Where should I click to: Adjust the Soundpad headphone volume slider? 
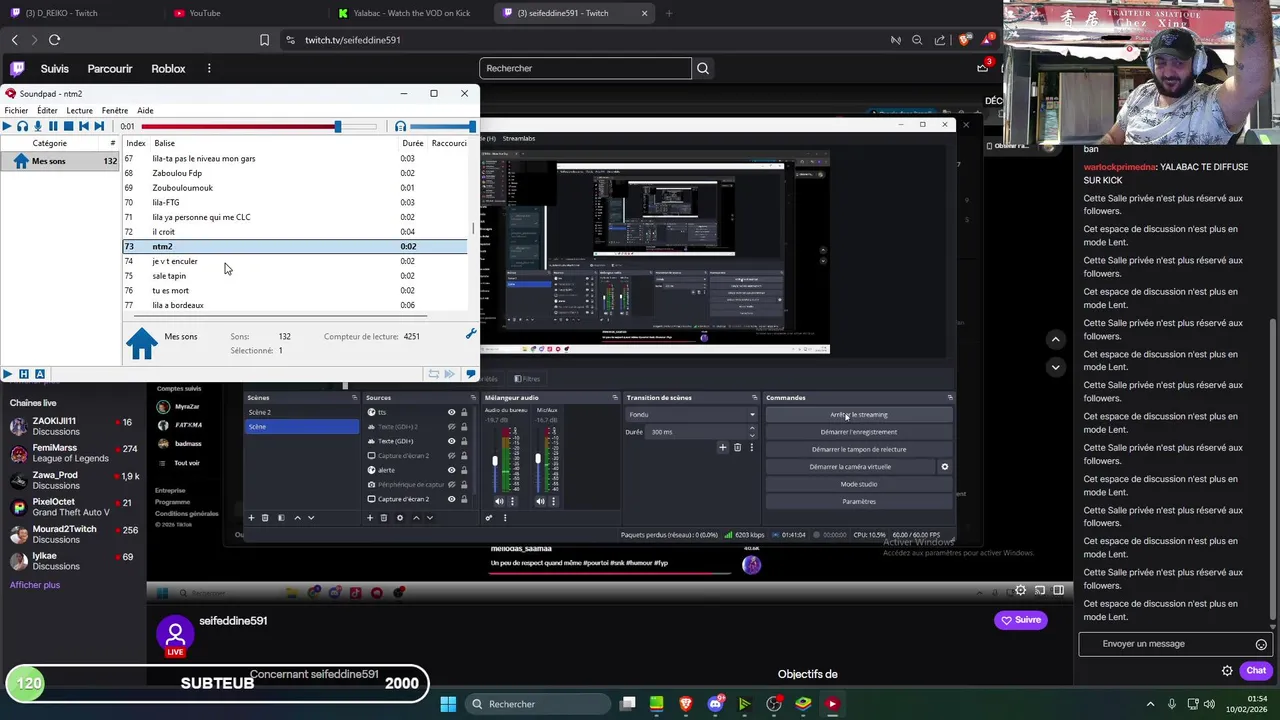tap(441, 126)
